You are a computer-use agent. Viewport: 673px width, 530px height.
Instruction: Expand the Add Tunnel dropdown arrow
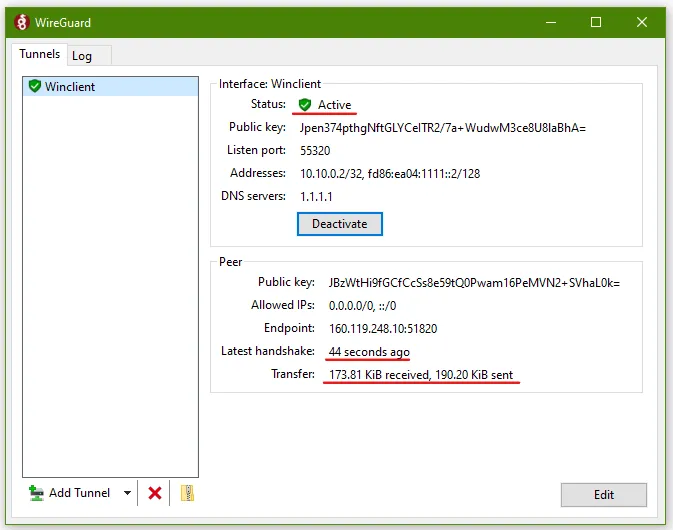127,493
